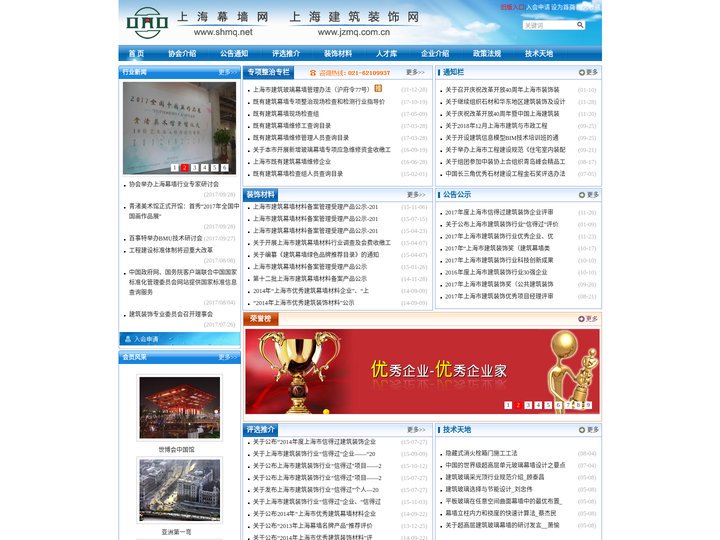Open 2016年度上海市建筑装饰行业30强企业

click(496, 272)
